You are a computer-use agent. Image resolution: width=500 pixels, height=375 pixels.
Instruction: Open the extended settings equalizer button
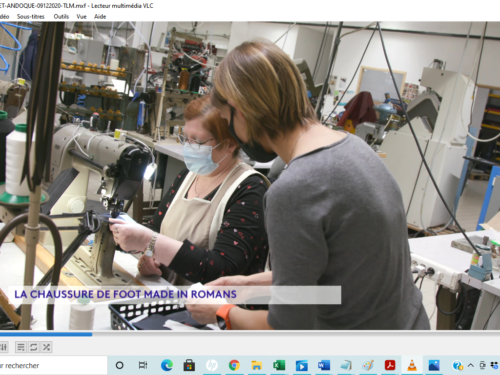[x=3, y=347]
